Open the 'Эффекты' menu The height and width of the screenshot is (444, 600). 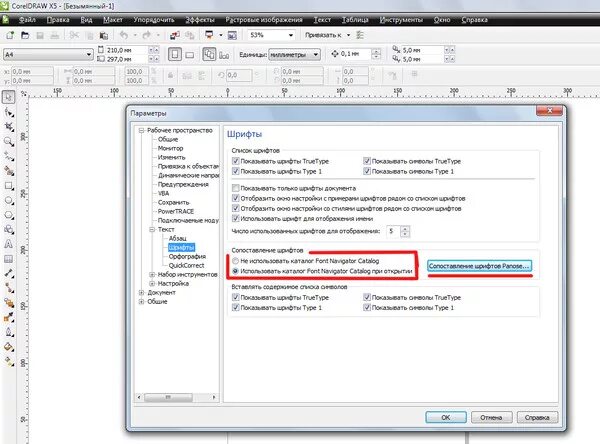pyautogui.click(x=200, y=20)
